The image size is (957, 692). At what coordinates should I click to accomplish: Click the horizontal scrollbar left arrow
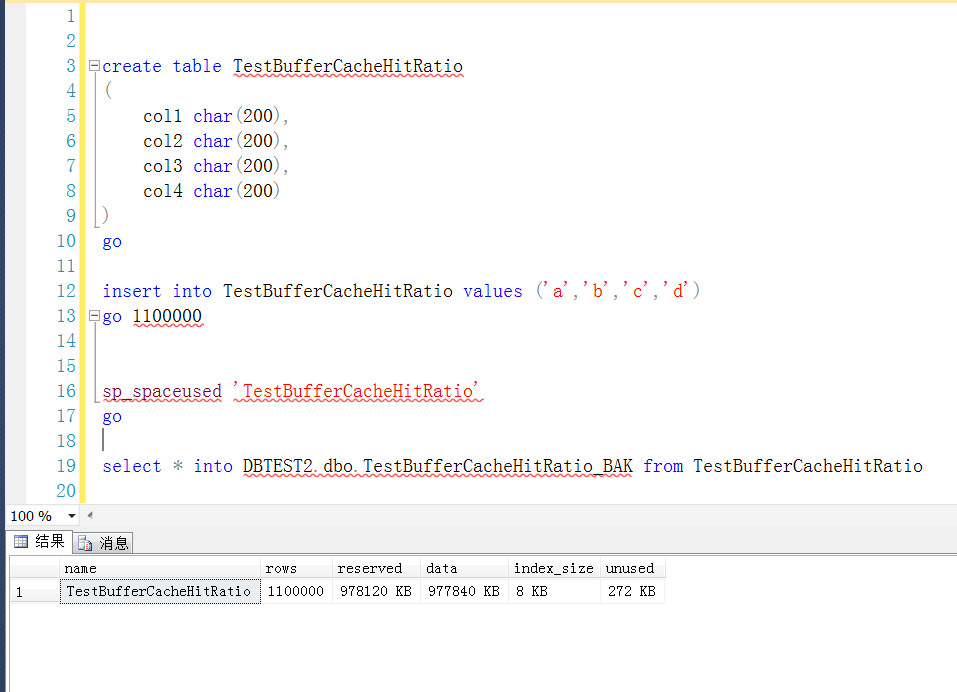point(90,515)
